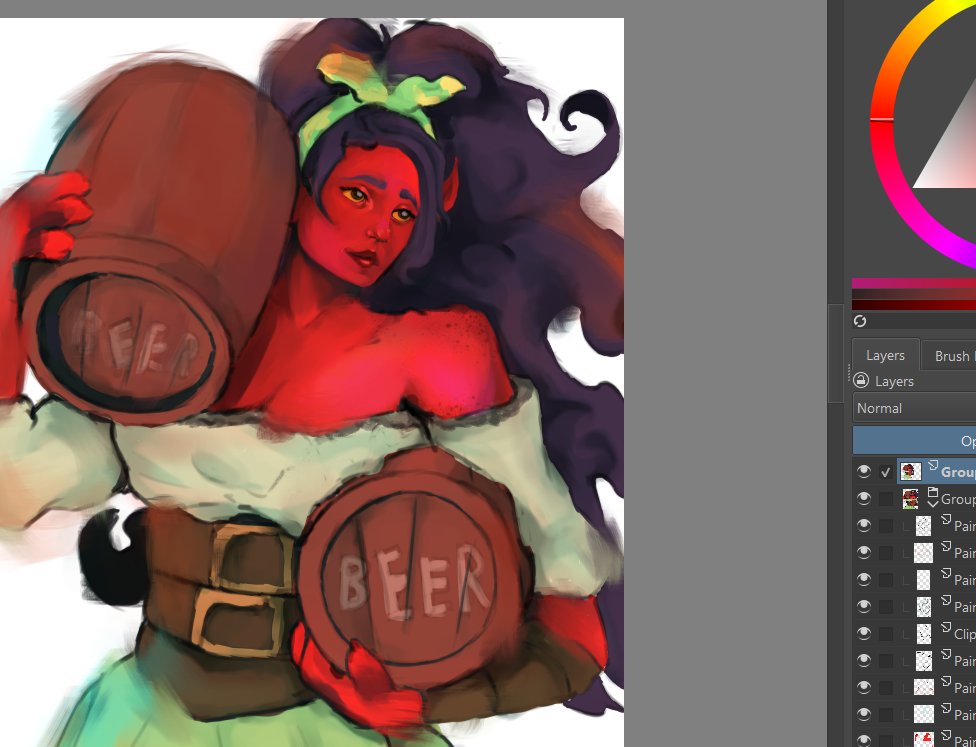976x747 pixels.
Task: Click the middle brownish-red color slider bar
Action: pyautogui.click(x=914, y=294)
